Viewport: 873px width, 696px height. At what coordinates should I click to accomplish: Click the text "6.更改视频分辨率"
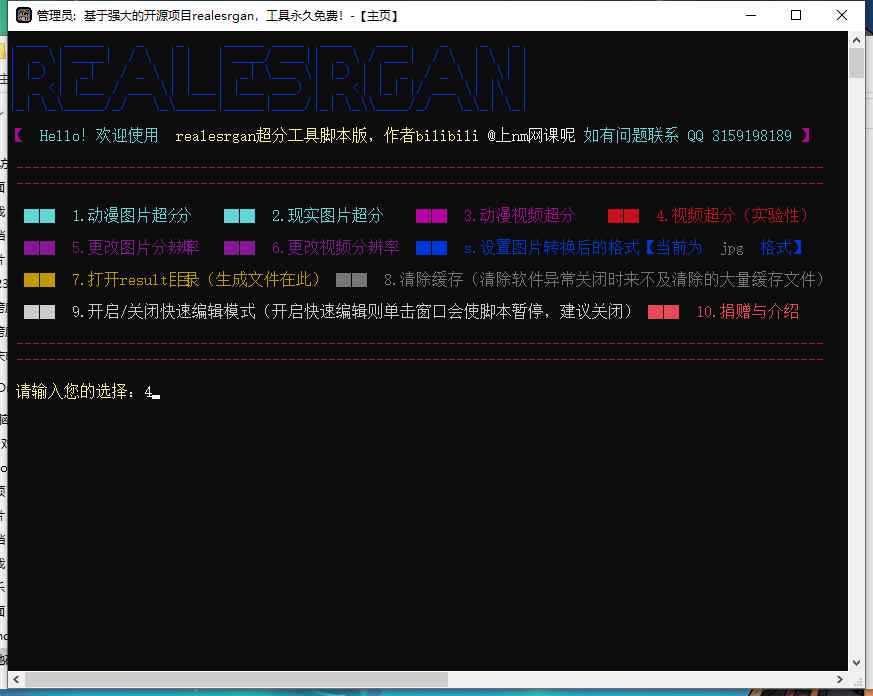[x=335, y=247]
